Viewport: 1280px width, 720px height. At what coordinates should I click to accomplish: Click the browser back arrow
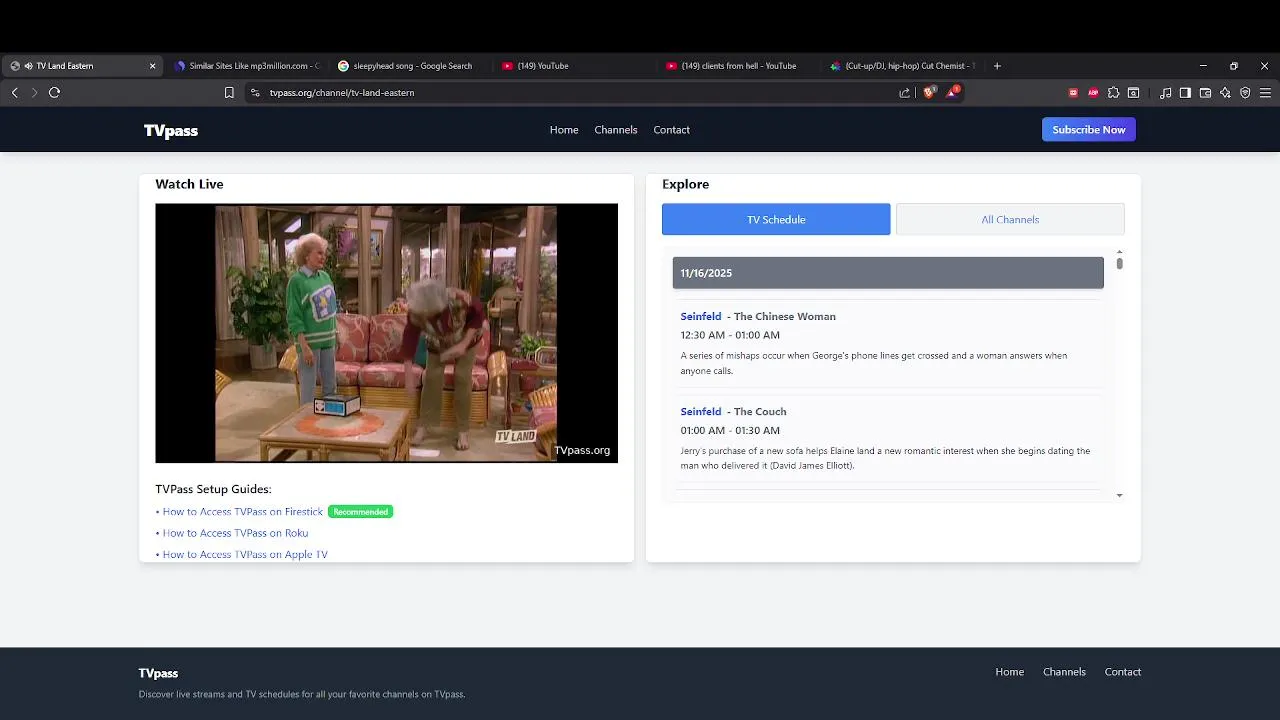point(15,92)
